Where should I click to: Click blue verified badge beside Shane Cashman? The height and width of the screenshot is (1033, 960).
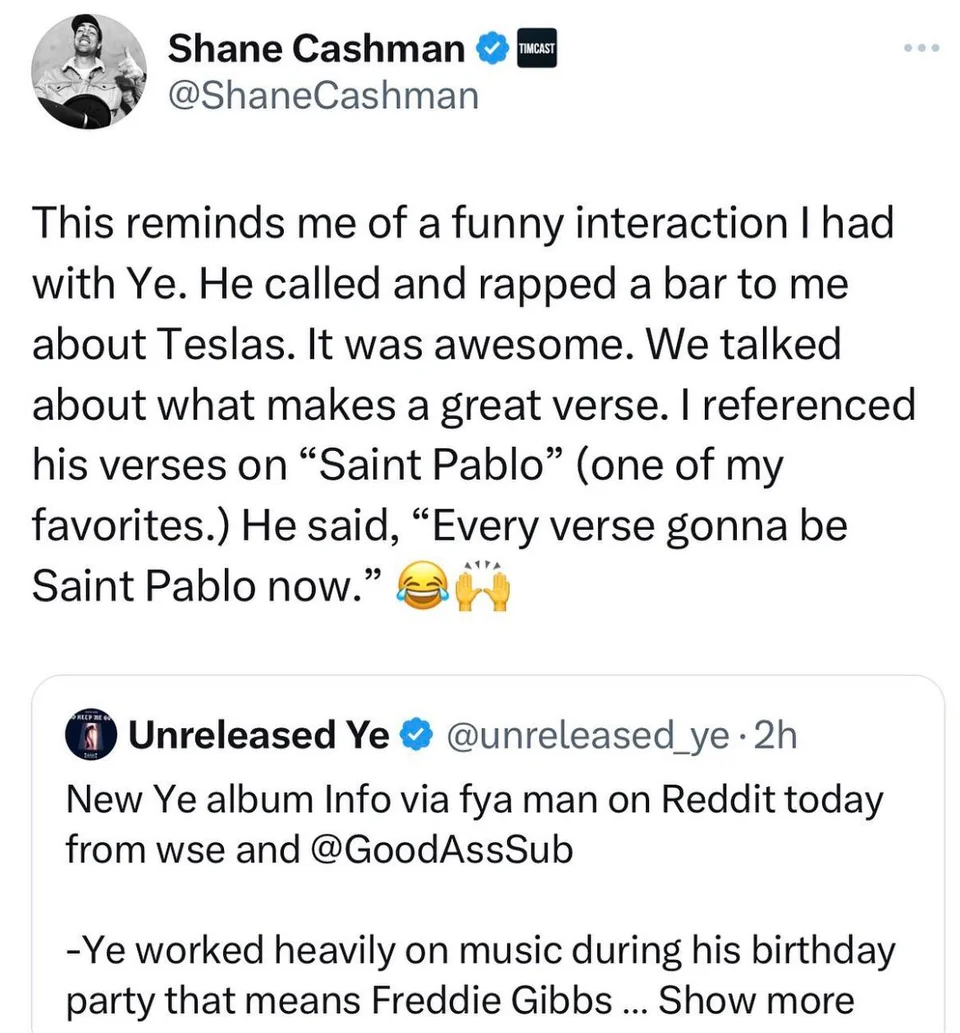pos(491,48)
